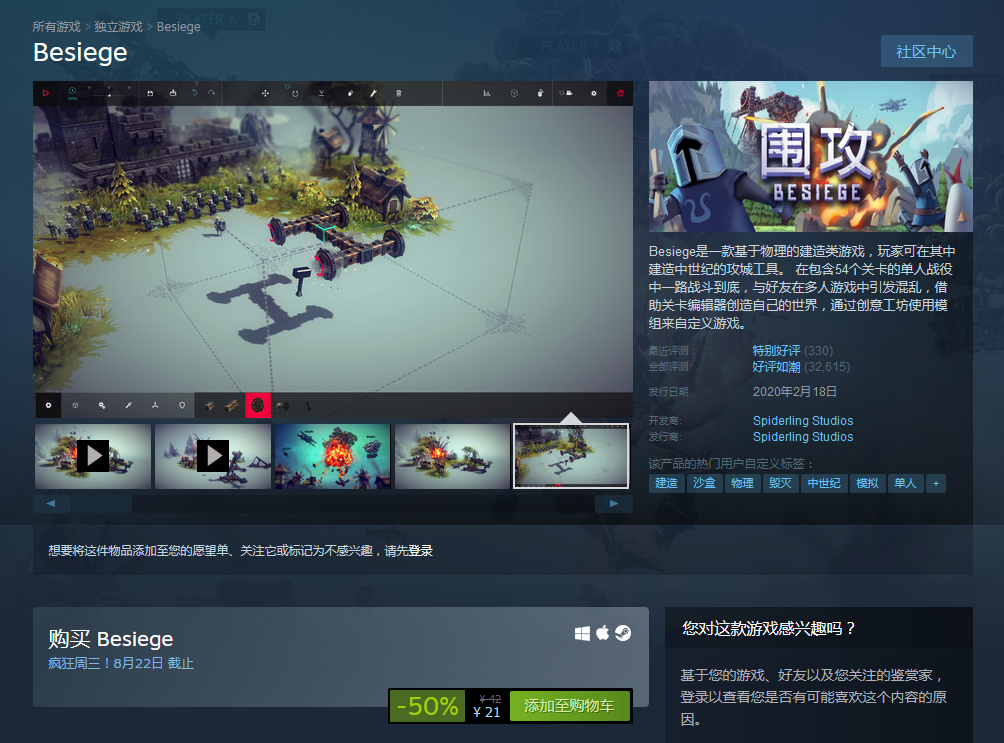Select the explosion screenshot thumbnail
Screen dimensions: 1004x743
pos(332,456)
